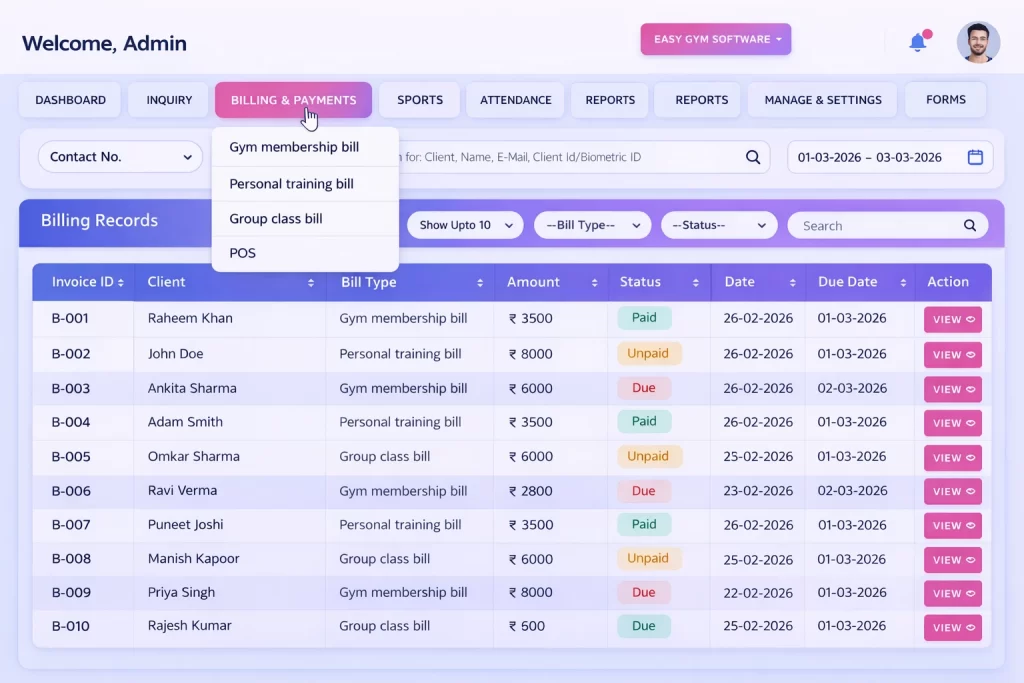The width and height of the screenshot is (1024, 683).
Task: Click the search magnifier in the client search bar
Action: click(753, 157)
